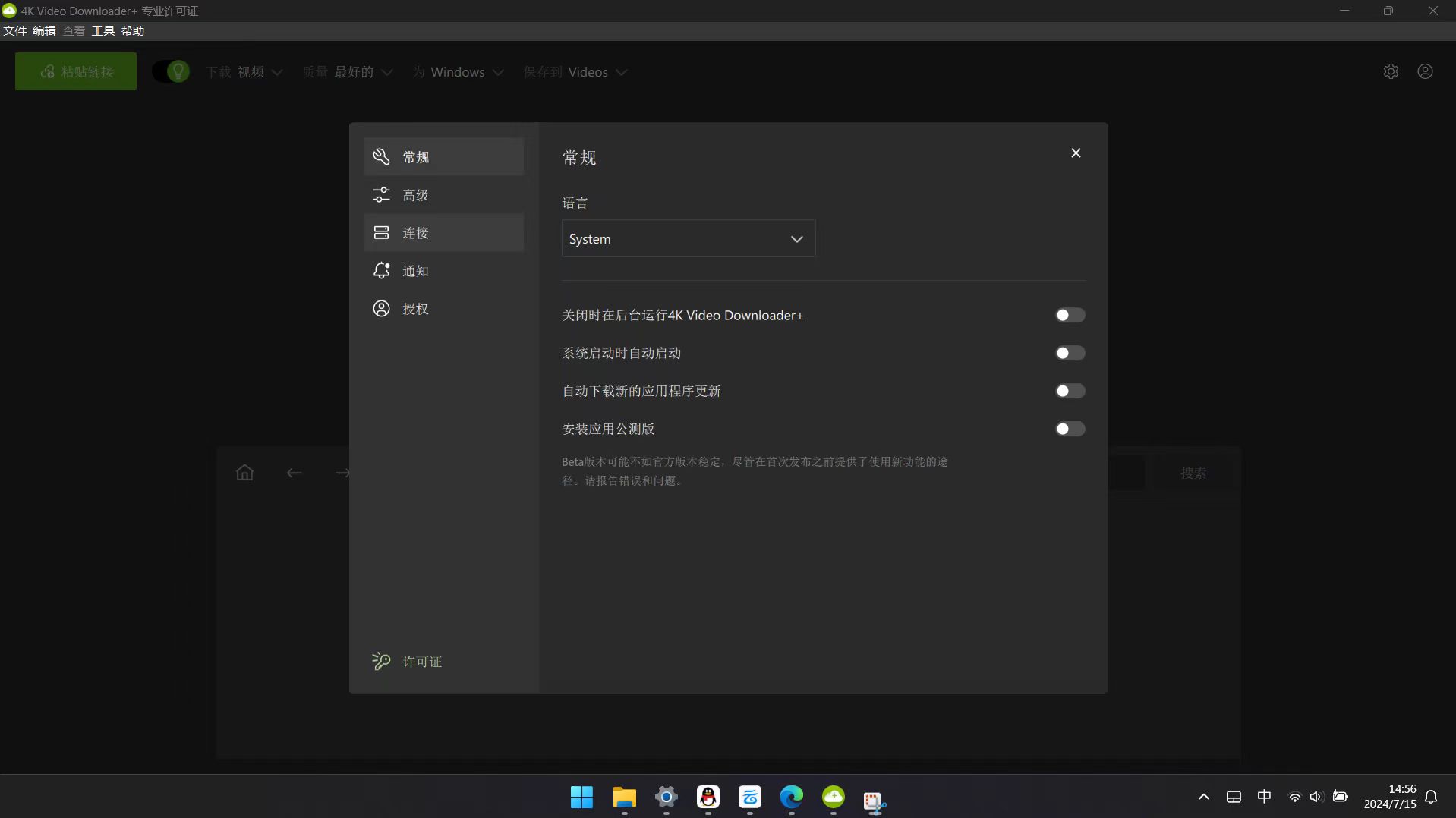Open the 工具 menu in menu bar
The width and height of the screenshot is (1456, 818).
coord(102,30)
